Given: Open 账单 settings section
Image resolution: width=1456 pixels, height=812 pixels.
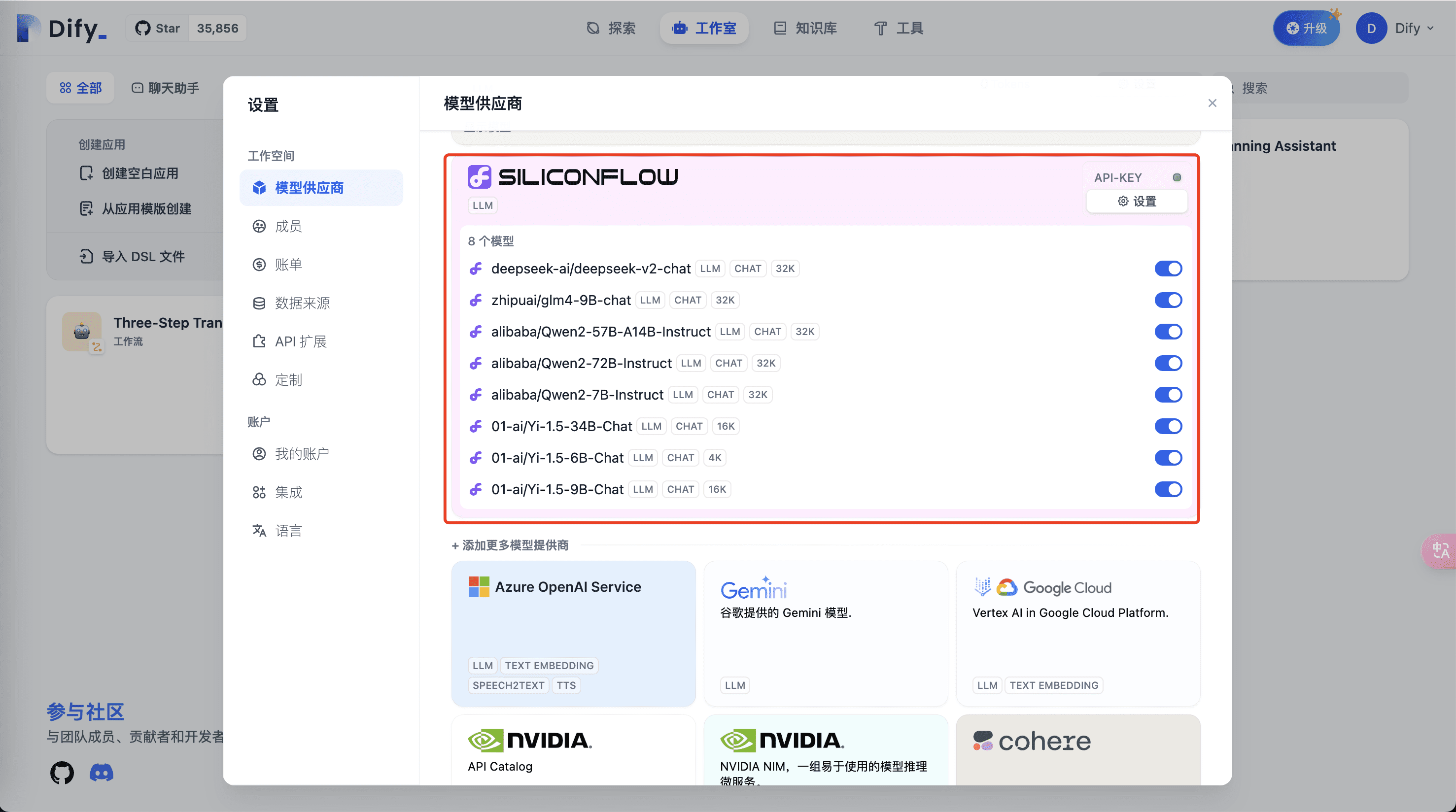Looking at the screenshot, I should click(x=321, y=265).
